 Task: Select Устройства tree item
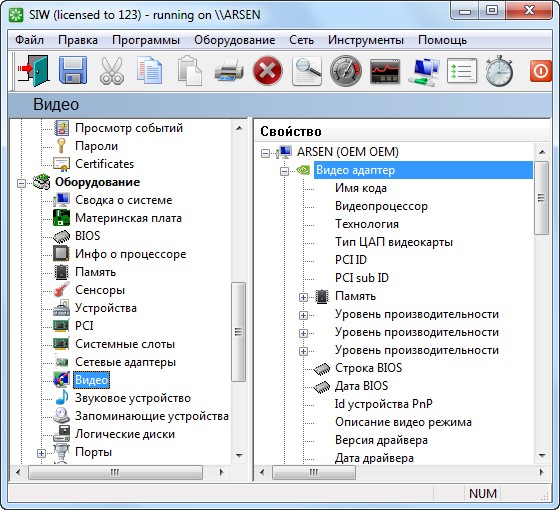point(106,308)
